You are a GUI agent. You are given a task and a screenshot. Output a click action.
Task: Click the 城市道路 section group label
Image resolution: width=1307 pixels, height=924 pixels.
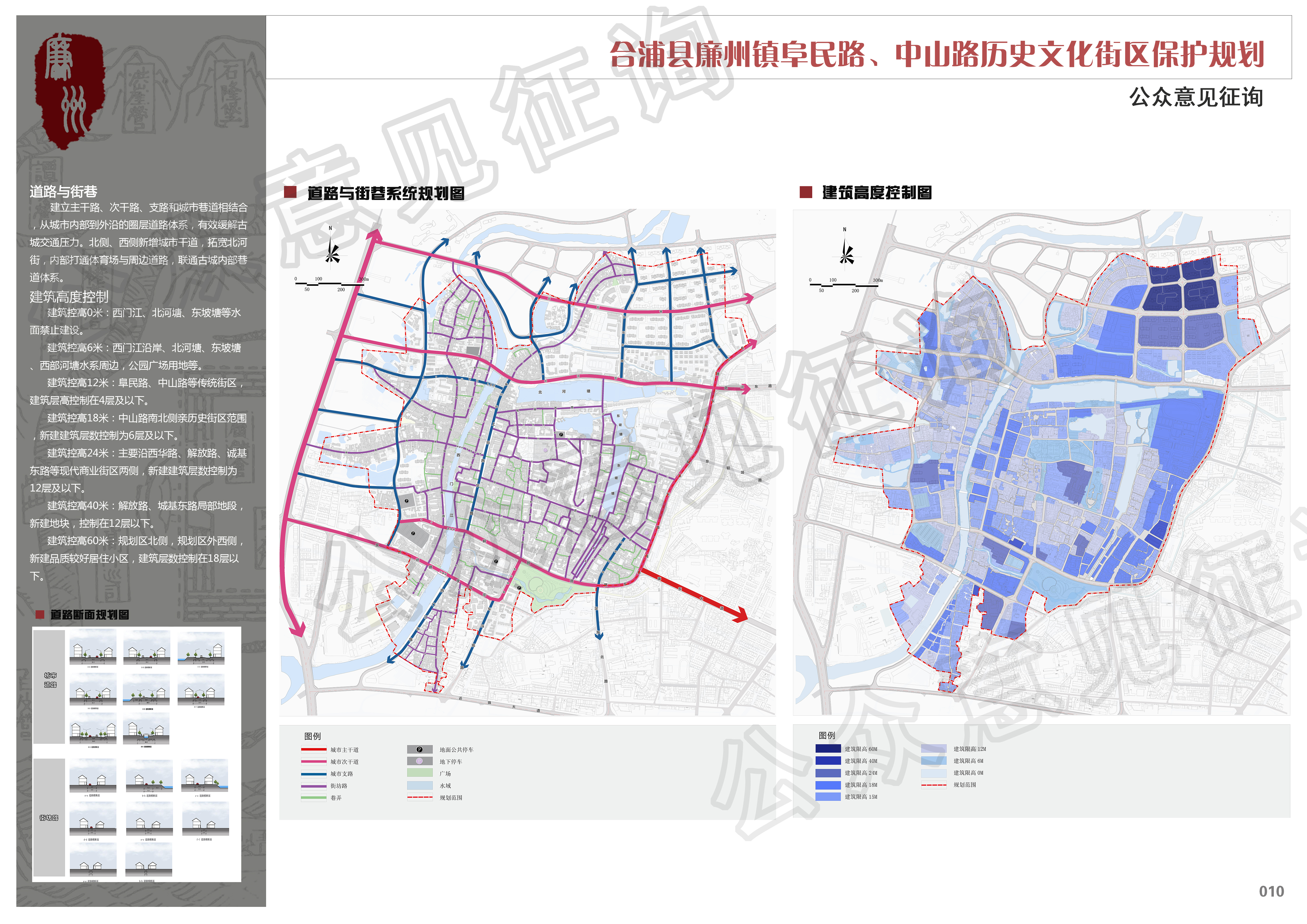[50, 680]
